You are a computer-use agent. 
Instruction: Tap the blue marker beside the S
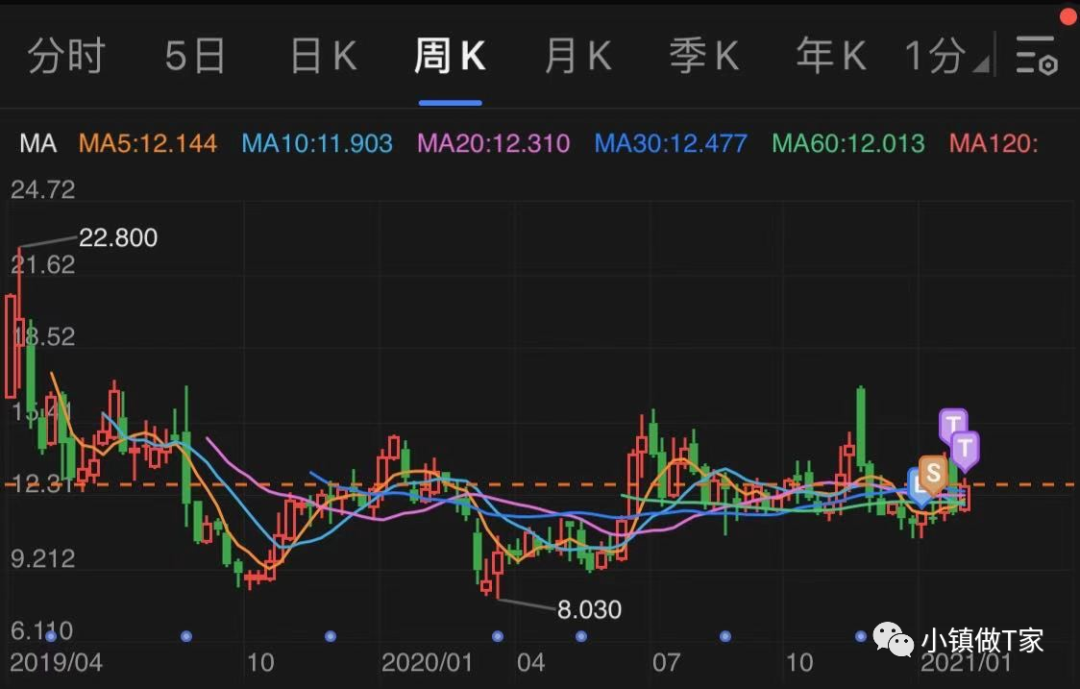point(916,486)
